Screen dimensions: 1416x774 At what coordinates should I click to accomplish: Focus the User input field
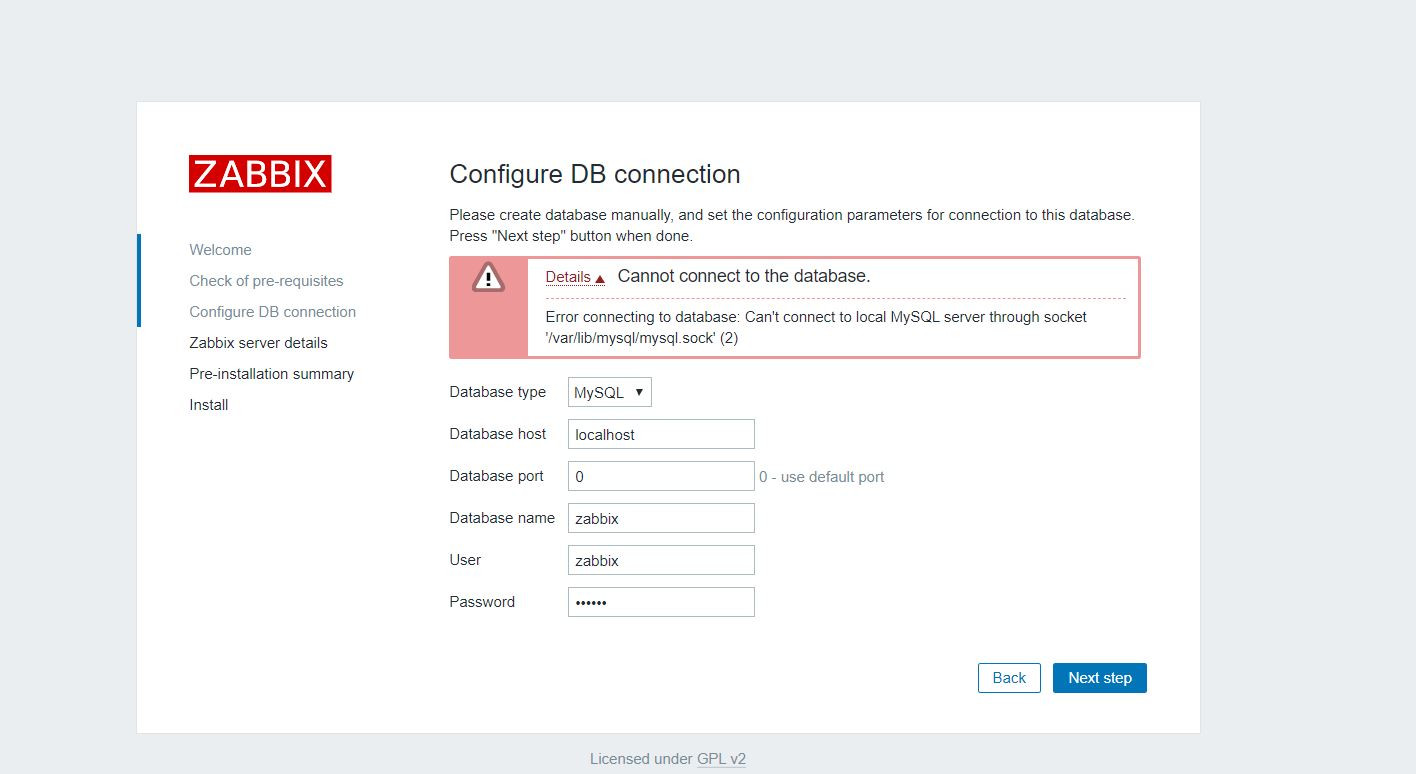pos(661,560)
